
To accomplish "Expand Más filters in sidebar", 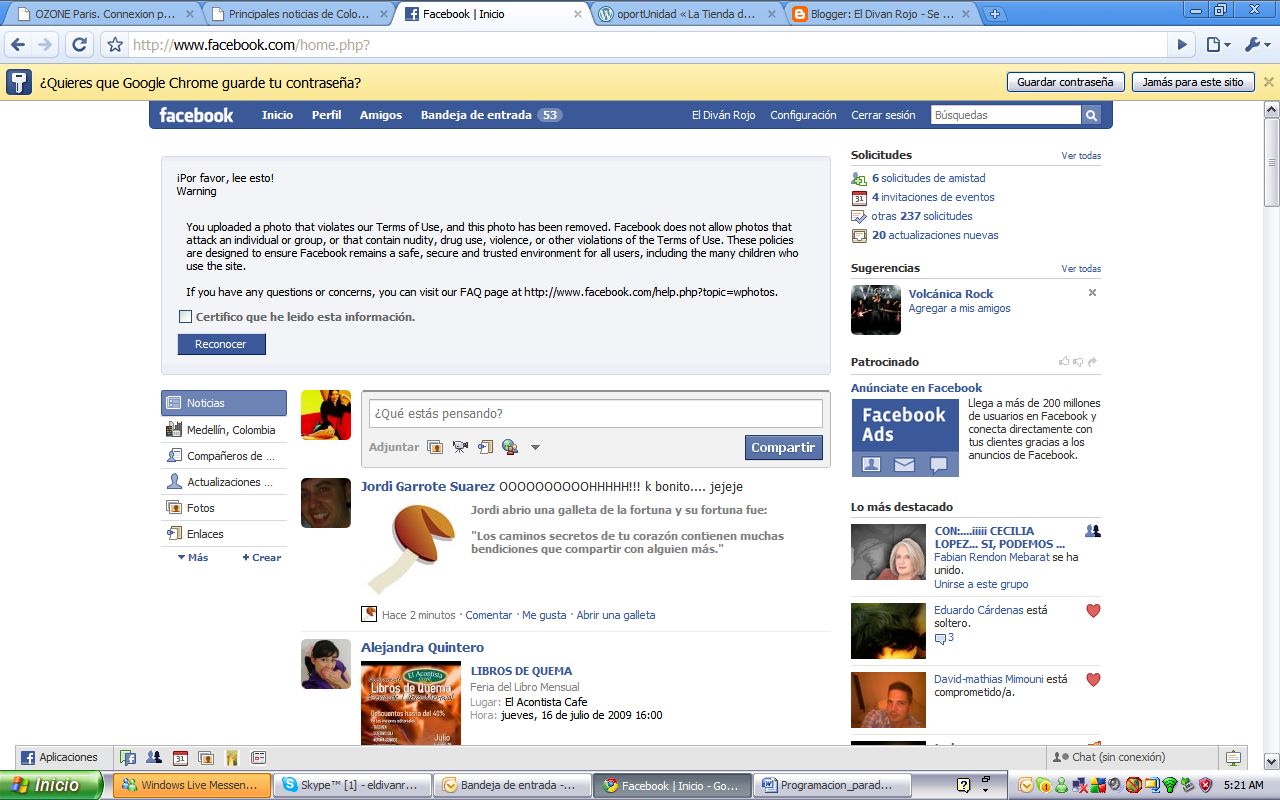I will 193,557.
